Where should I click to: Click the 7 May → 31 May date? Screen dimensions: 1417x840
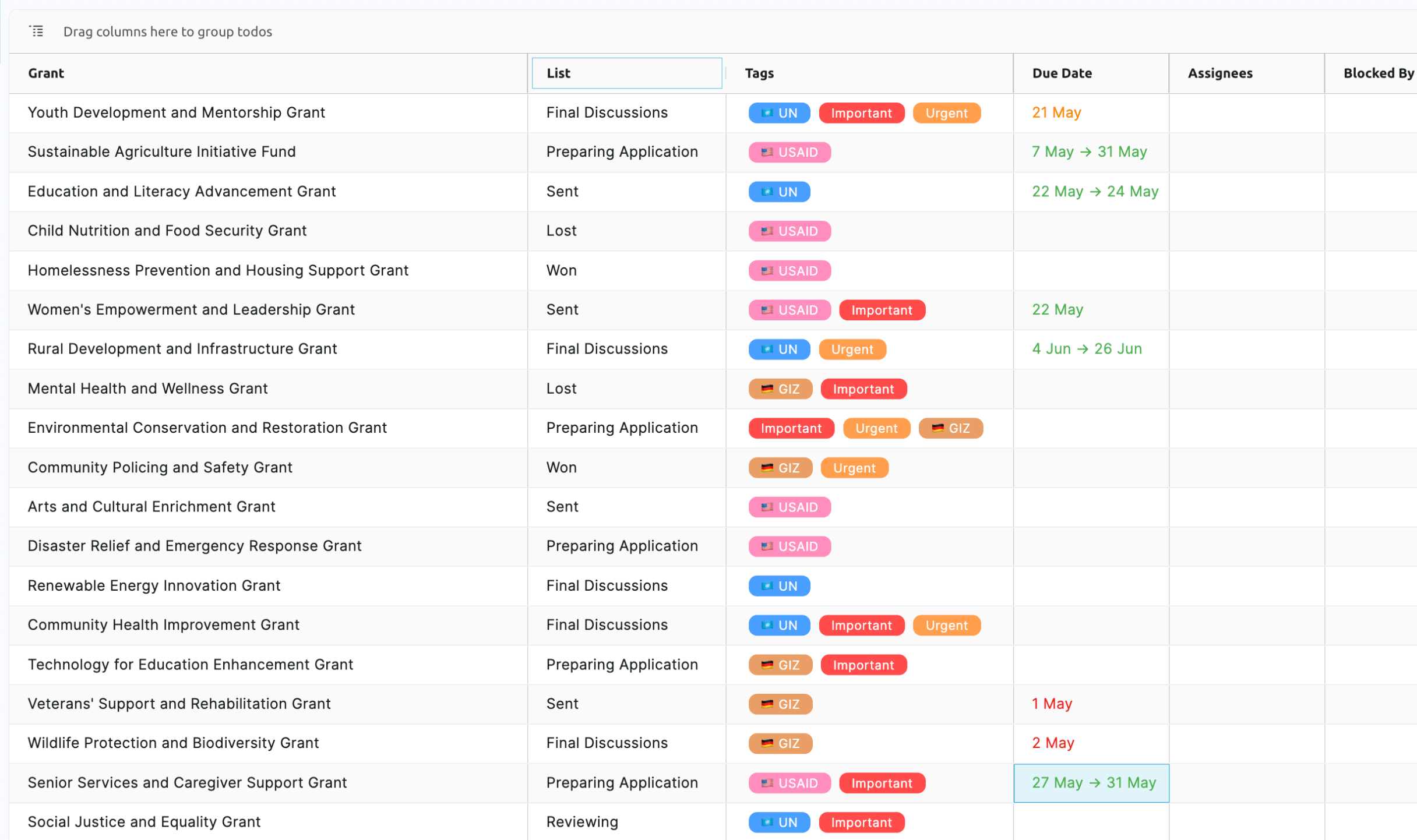point(1089,151)
